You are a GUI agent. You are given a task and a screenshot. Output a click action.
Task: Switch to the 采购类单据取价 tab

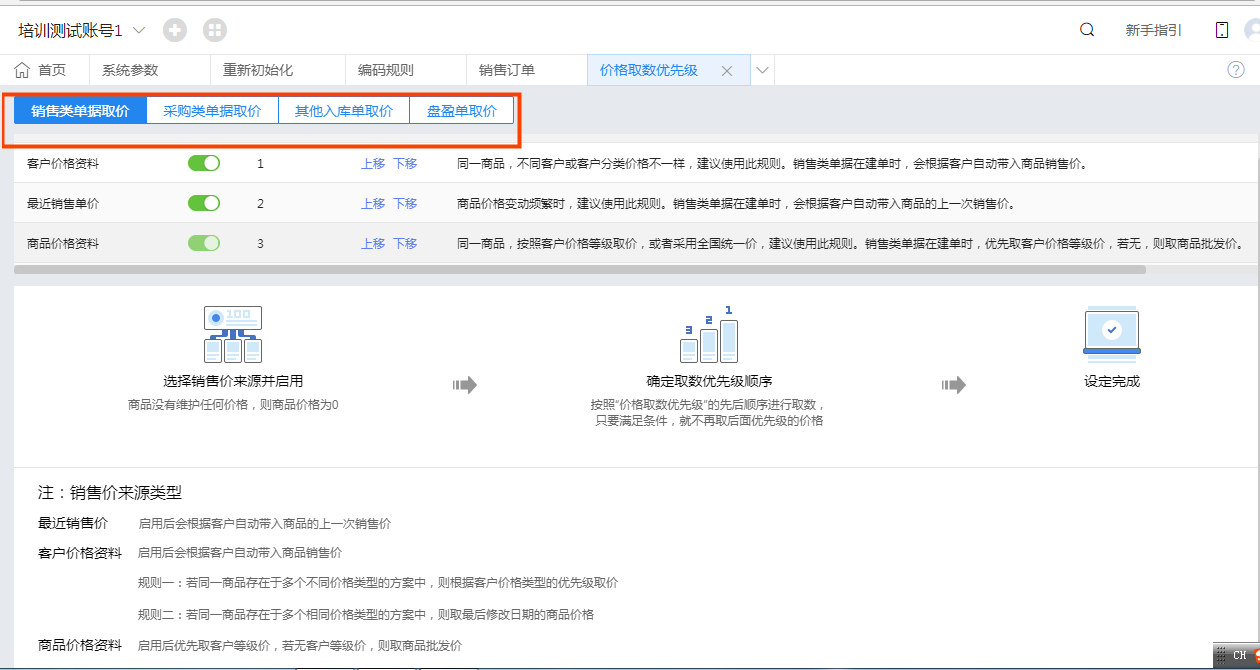(212, 111)
